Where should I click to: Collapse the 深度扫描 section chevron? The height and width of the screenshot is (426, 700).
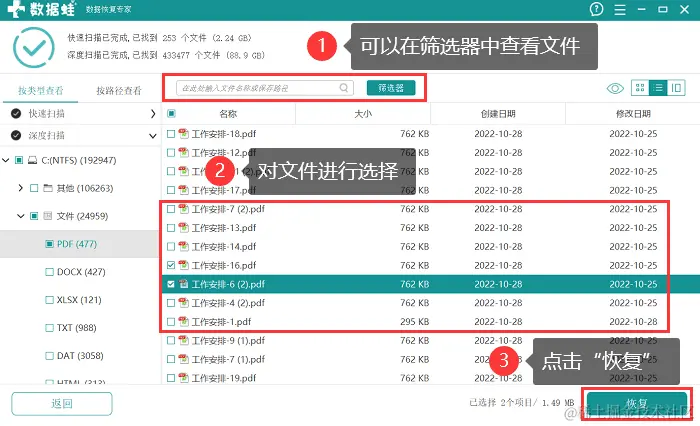153,136
